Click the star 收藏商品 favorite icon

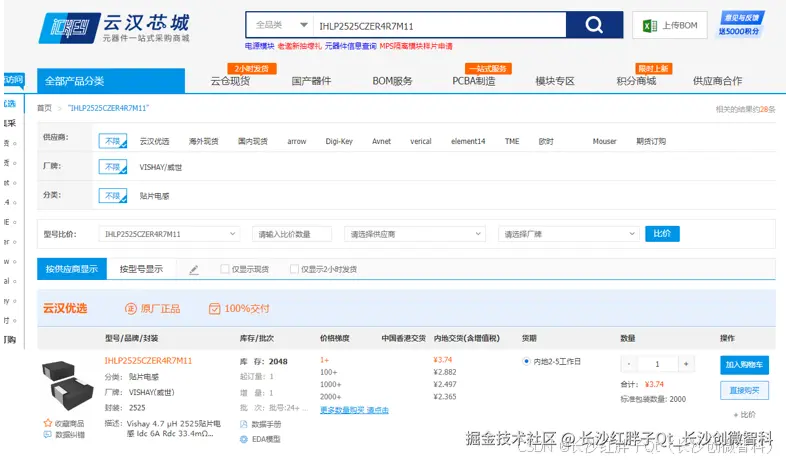click(x=48, y=423)
